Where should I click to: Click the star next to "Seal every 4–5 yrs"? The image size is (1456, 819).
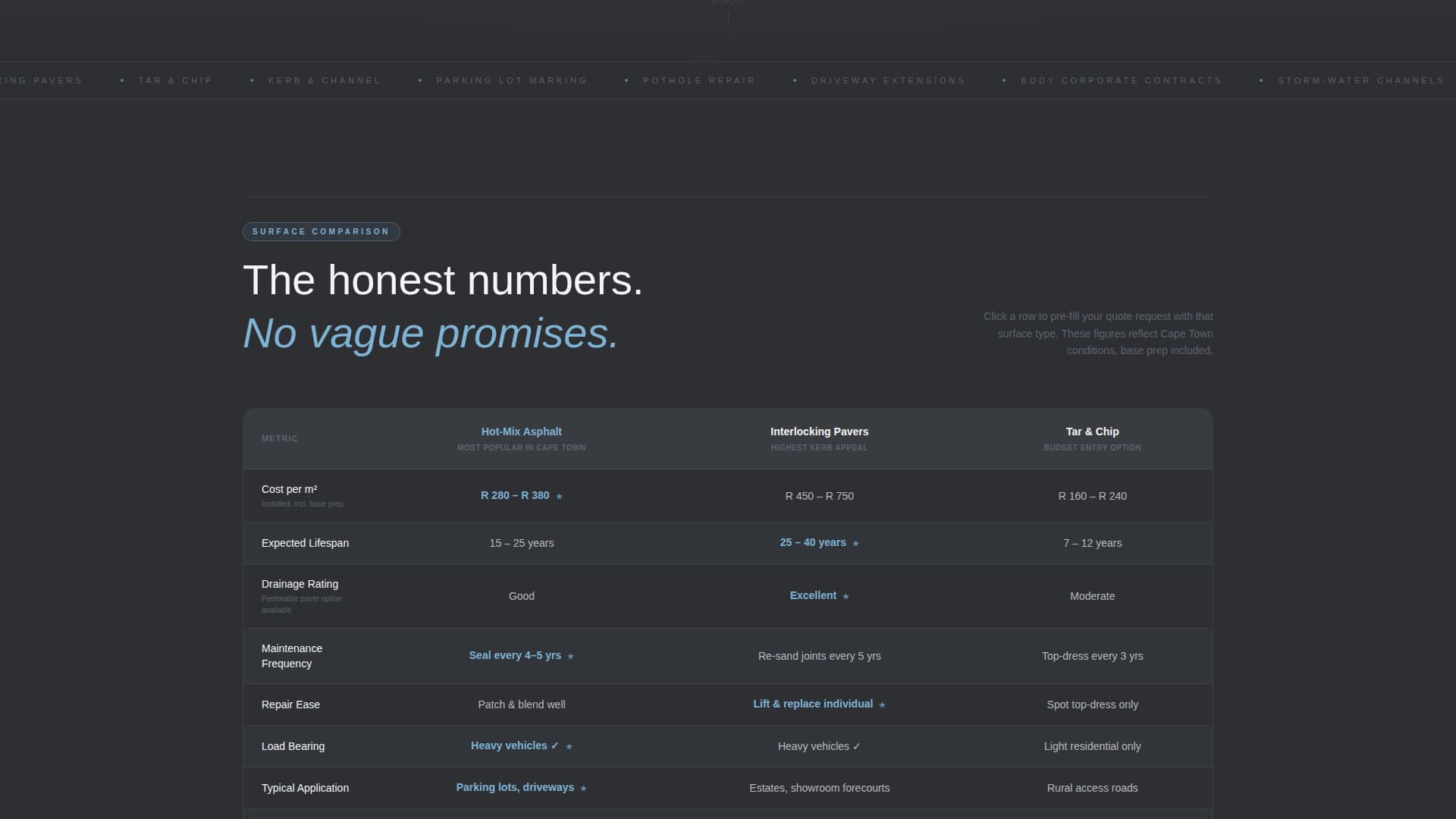(570, 656)
